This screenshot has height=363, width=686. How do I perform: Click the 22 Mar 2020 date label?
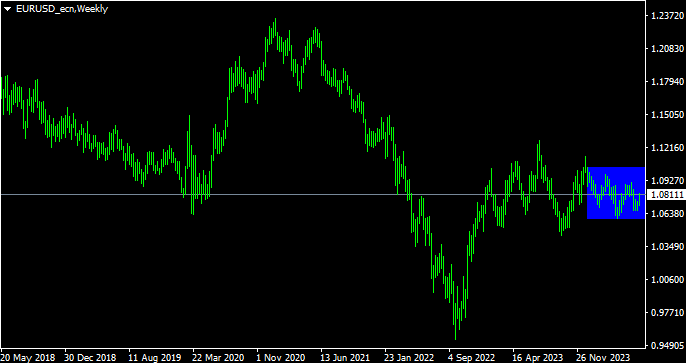219,357
